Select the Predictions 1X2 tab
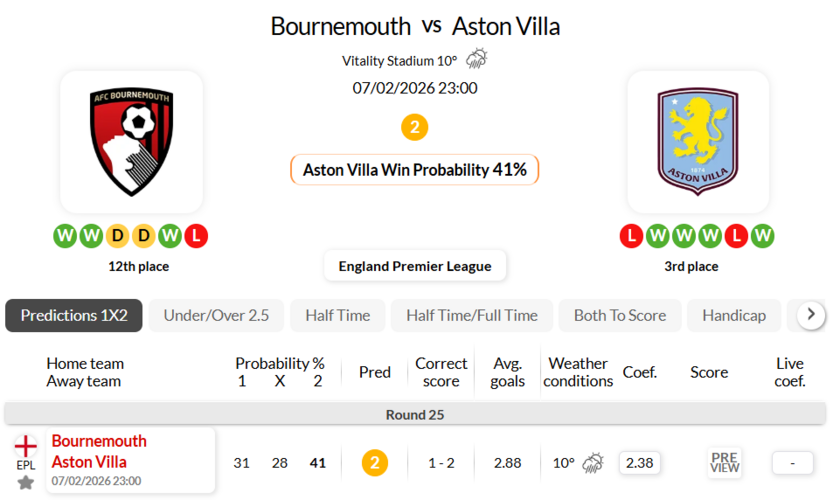The width and height of the screenshot is (840, 500). pos(74,315)
